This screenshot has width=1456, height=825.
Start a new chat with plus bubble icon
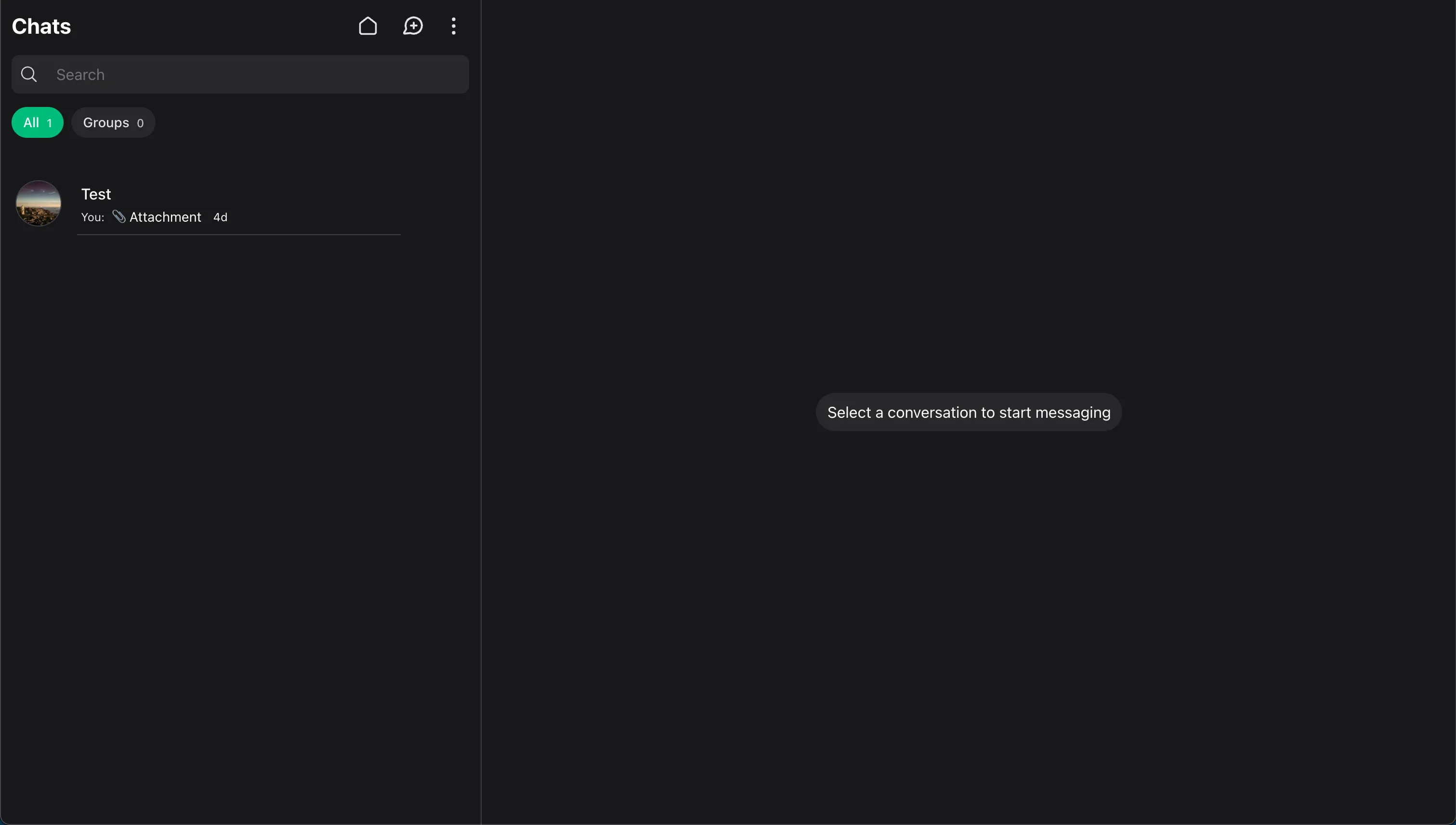[x=413, y=26]
